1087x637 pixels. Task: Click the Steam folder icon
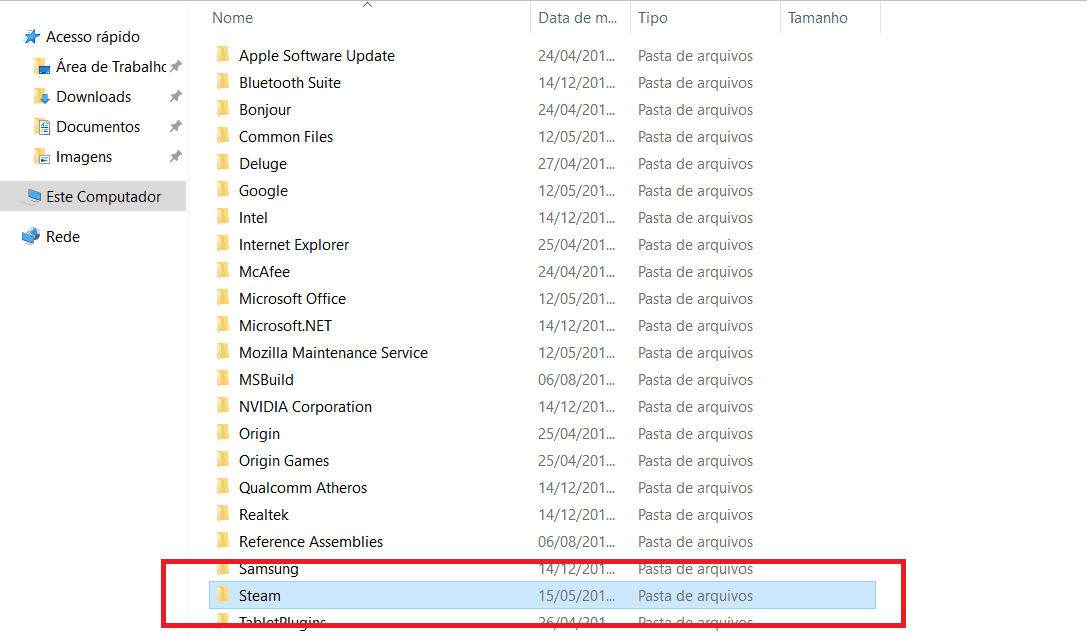click(x=223, y=595)
